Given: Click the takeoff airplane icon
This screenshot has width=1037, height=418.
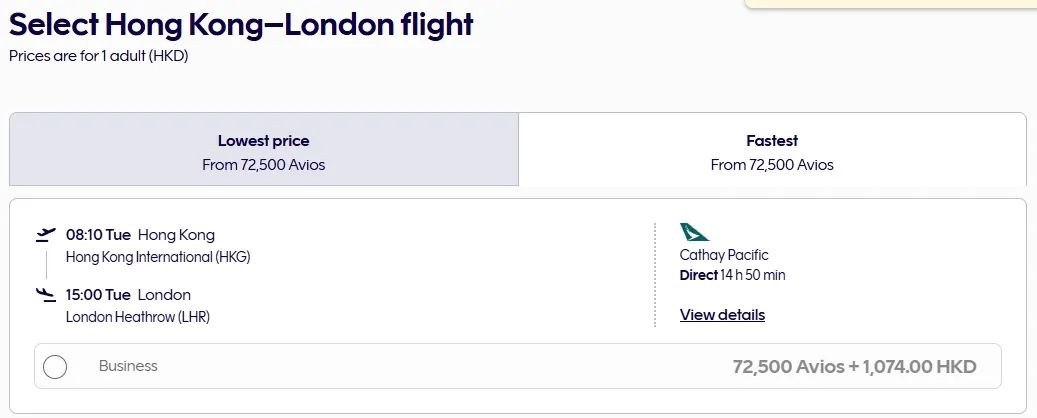Looking at the screenshot, I should tap(45, 235).
